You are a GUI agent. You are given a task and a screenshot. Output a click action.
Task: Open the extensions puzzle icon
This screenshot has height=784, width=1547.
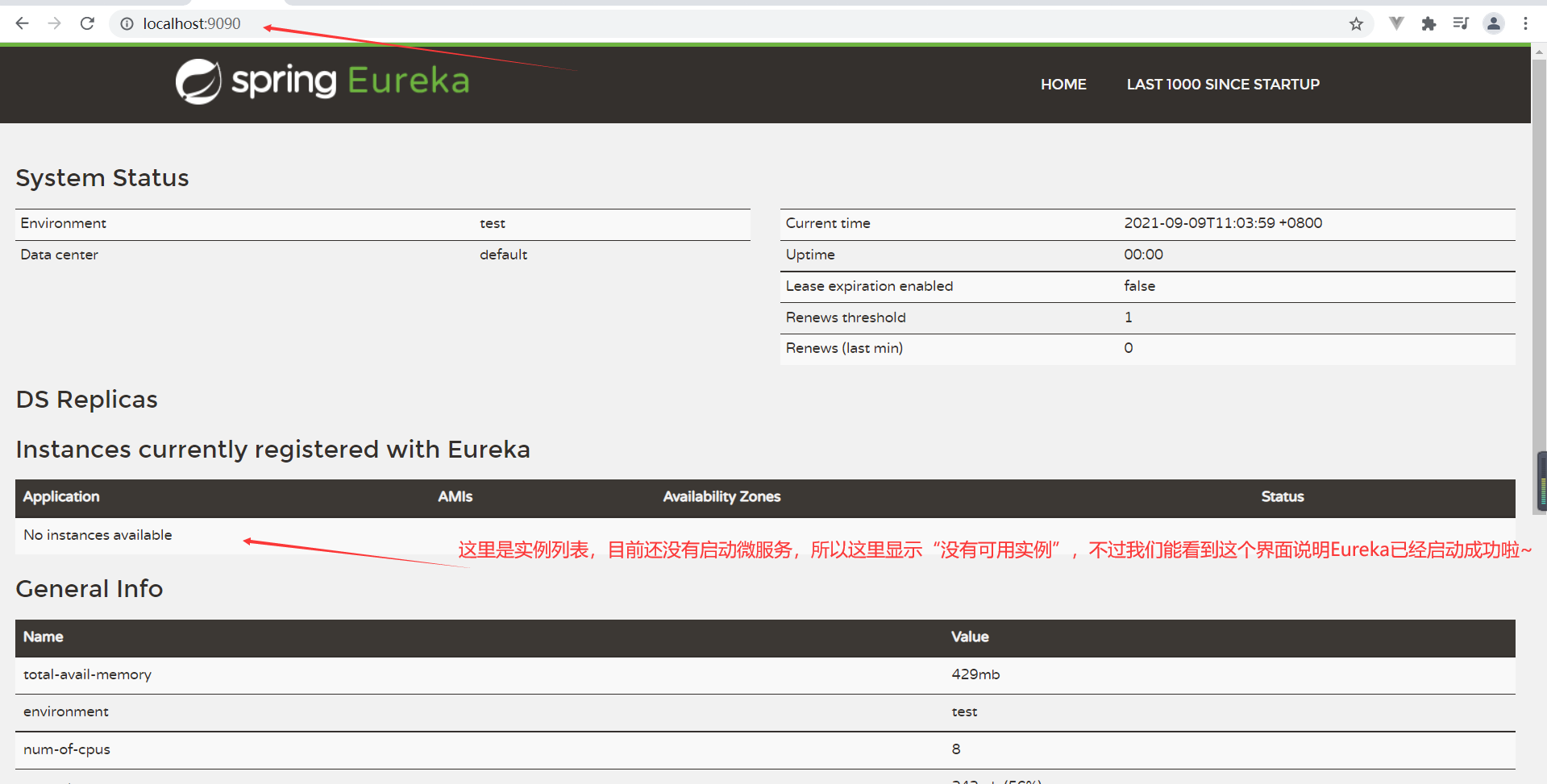click(x=1428, y=23)
